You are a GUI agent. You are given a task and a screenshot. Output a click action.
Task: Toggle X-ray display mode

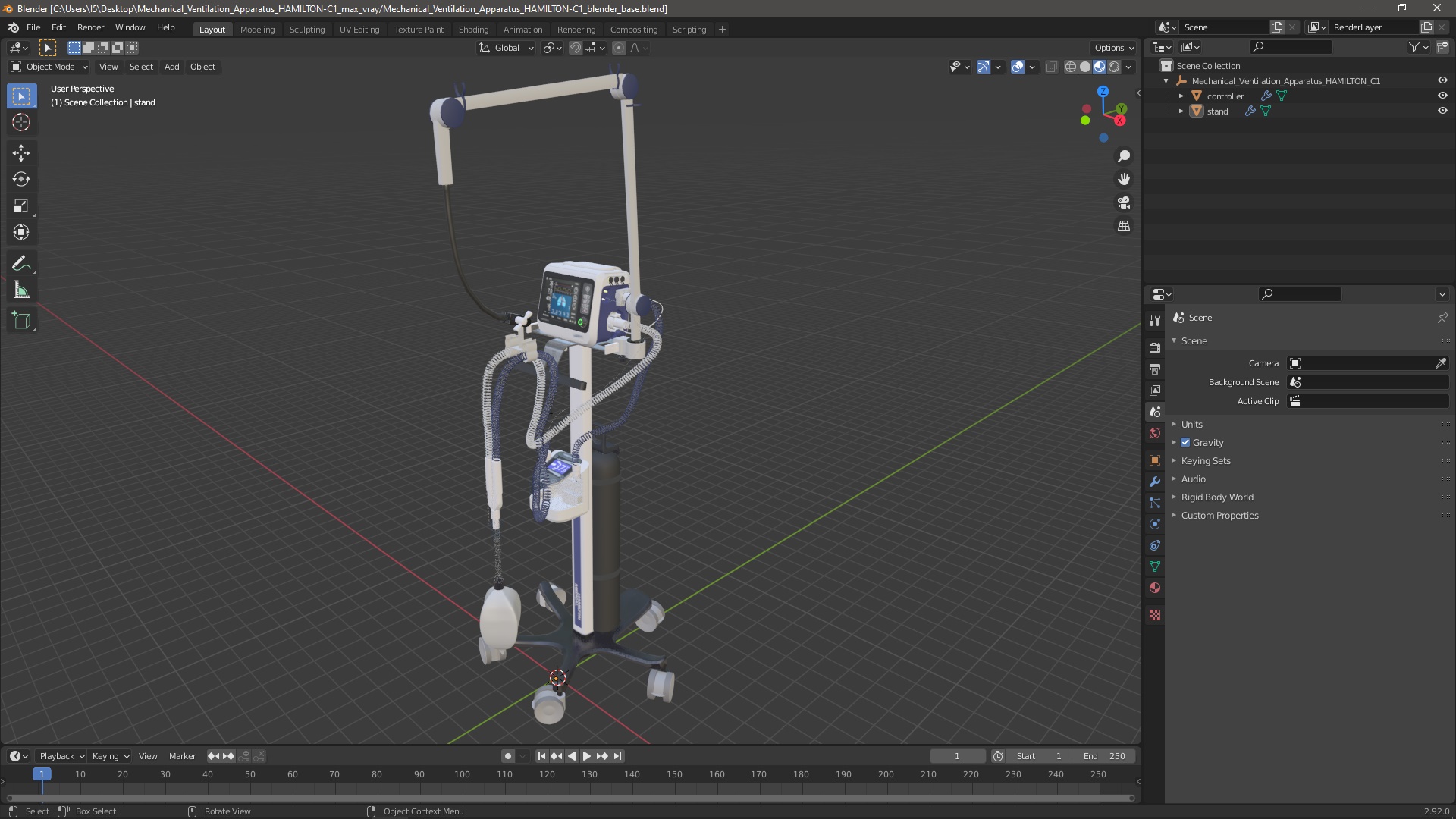(x=1051, y=67)
